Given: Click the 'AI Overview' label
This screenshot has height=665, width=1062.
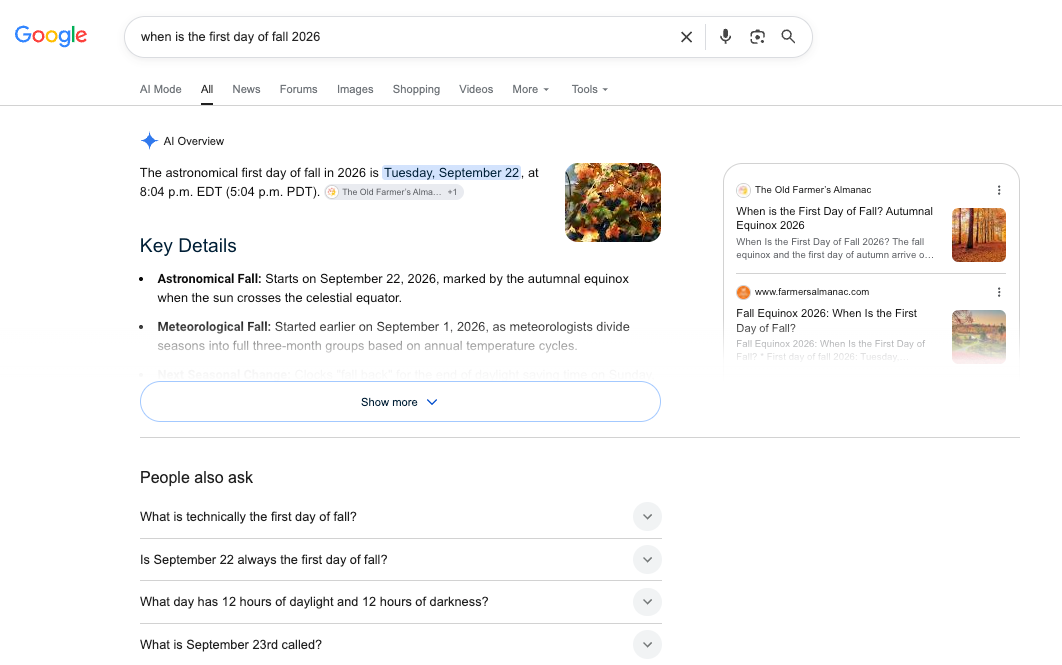Looking at the screenshot, I should (194, 142).
